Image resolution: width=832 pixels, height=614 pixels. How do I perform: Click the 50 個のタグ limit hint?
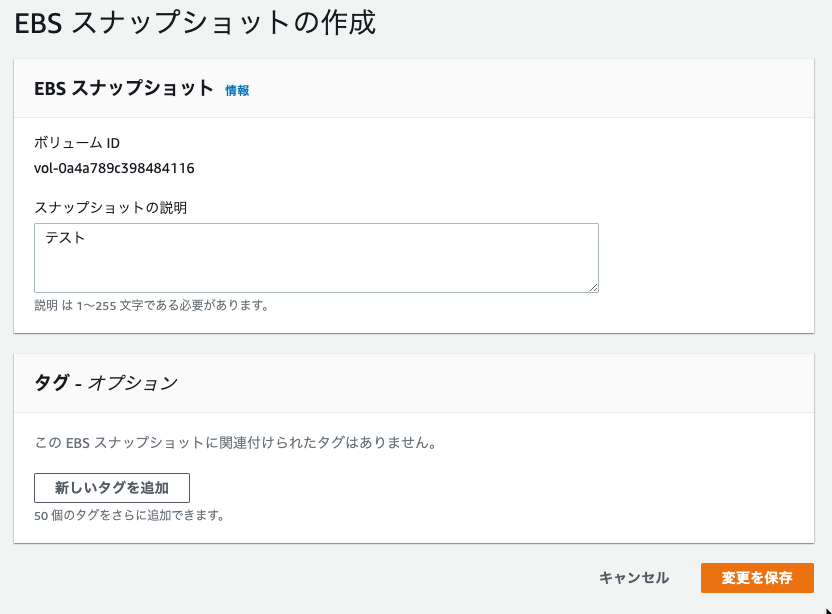click(x=129, y=515)
